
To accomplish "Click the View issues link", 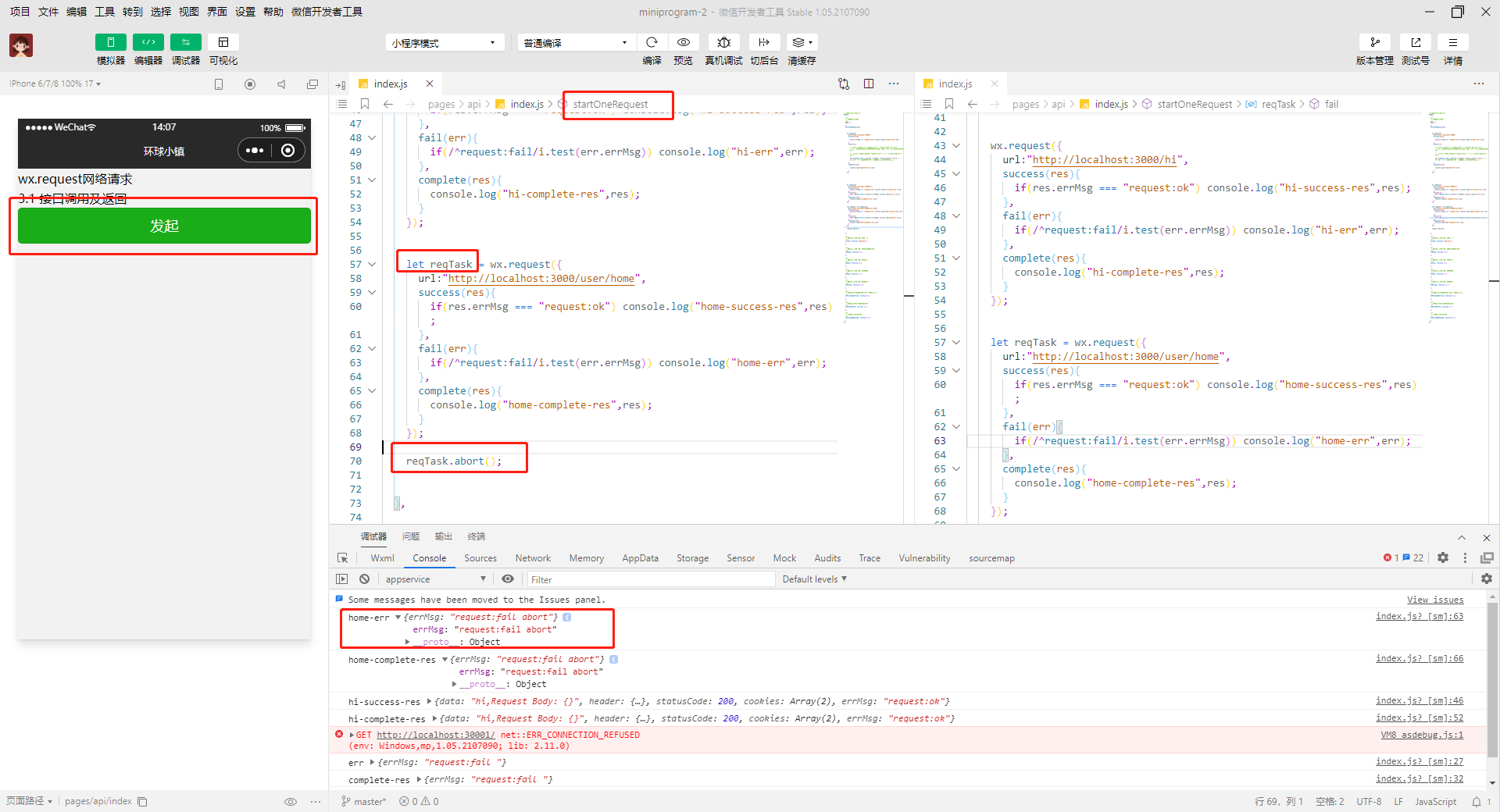I will 1435,600.
